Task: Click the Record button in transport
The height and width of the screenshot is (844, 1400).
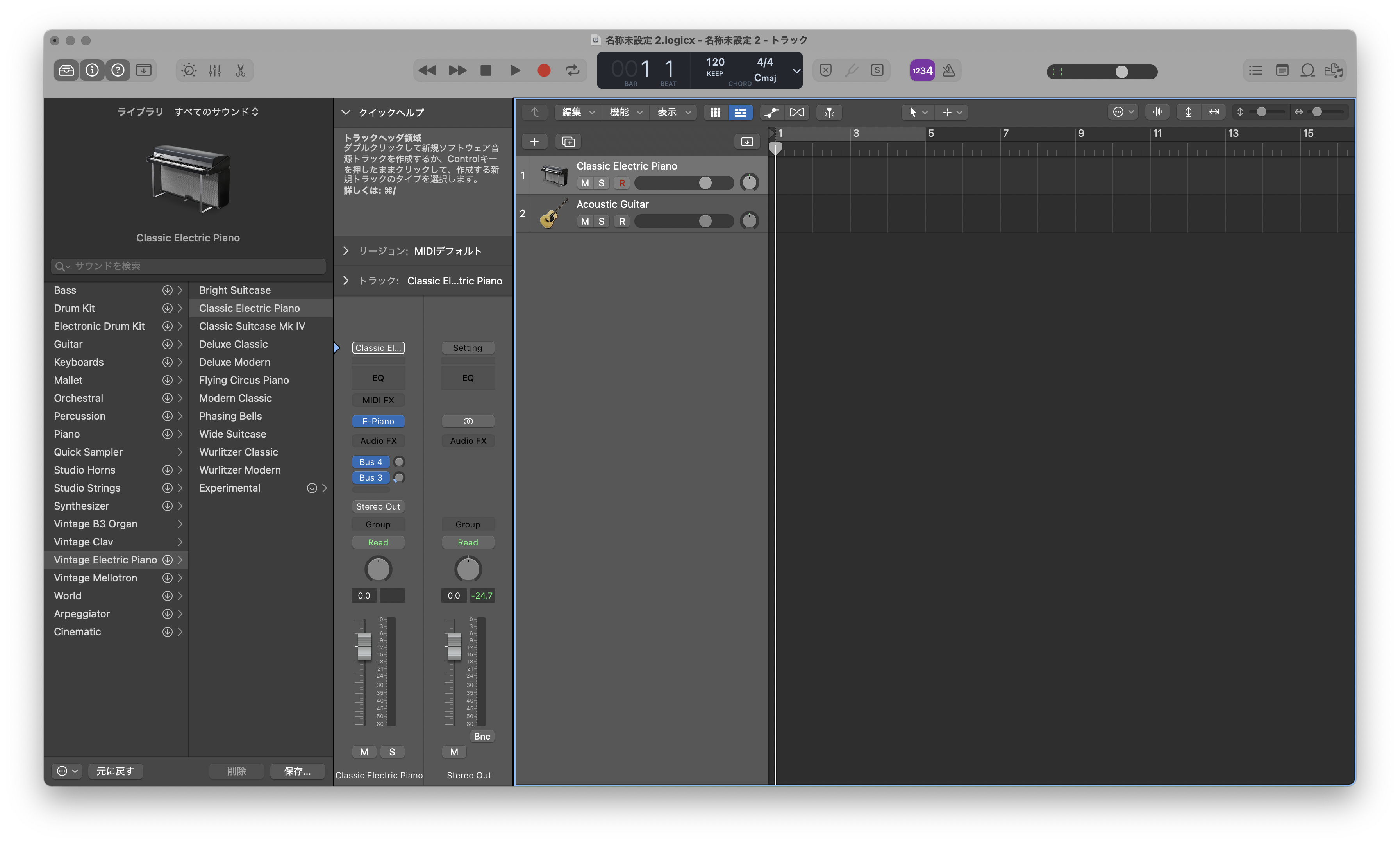Action: tap(544, 70)
